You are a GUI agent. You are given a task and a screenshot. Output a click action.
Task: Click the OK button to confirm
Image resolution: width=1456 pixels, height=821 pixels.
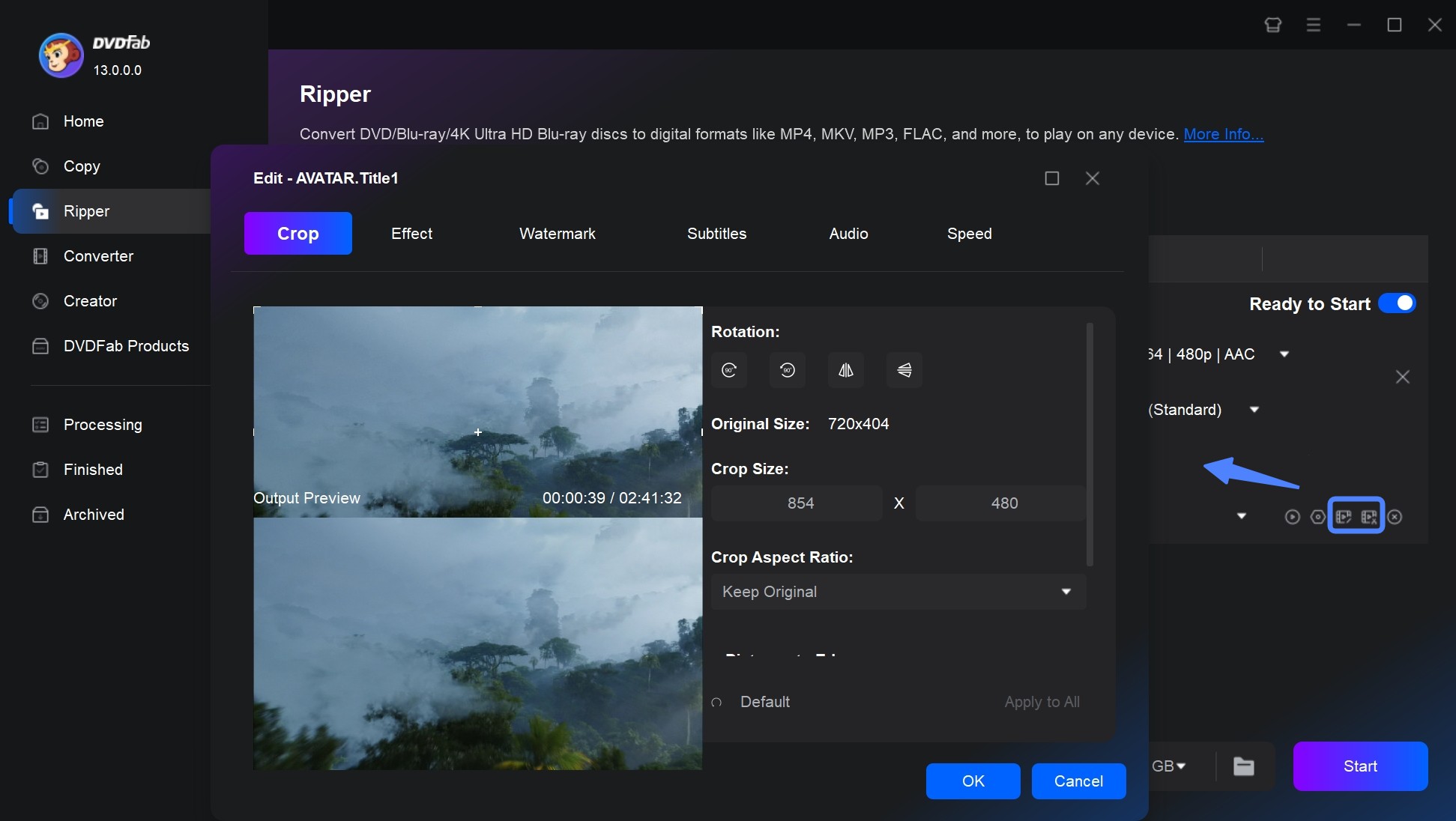click(971, 781)
